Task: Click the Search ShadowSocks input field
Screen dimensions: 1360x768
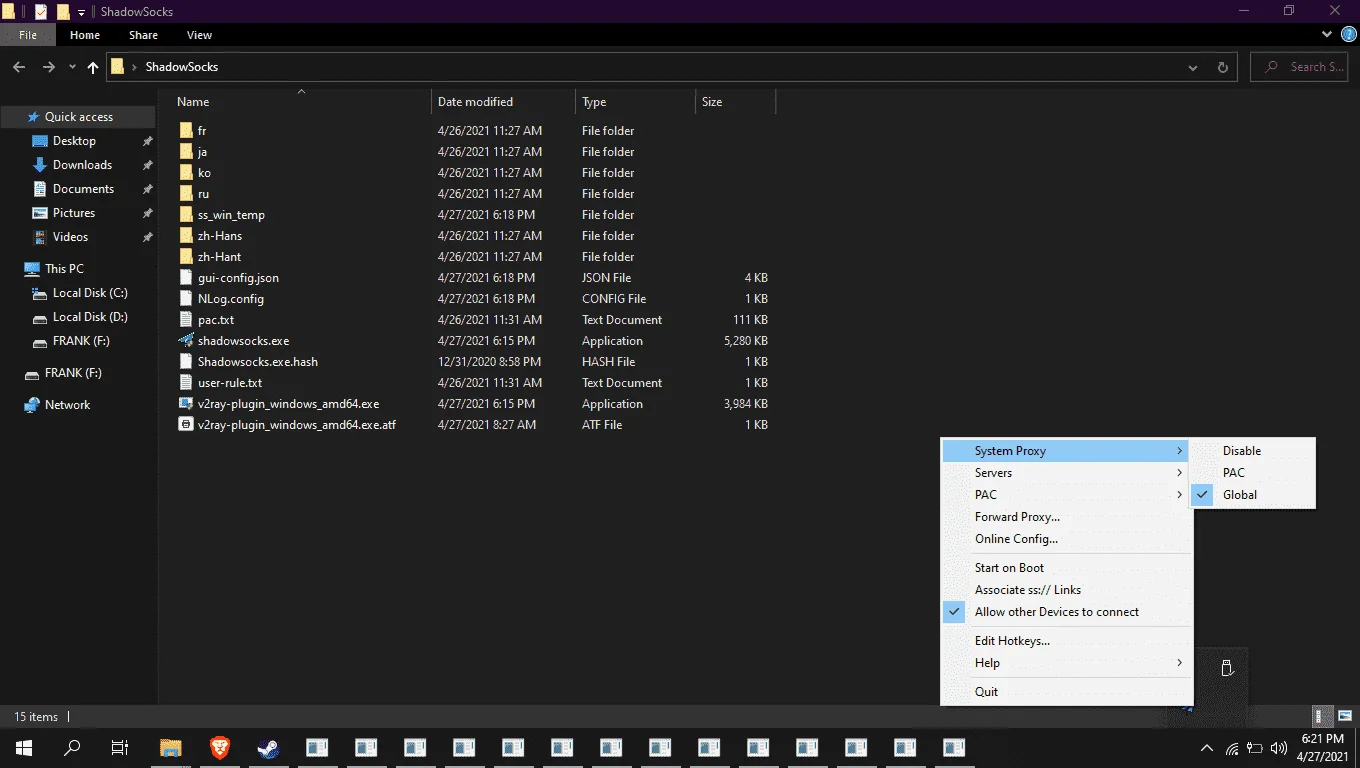Action: point(1300,67)
